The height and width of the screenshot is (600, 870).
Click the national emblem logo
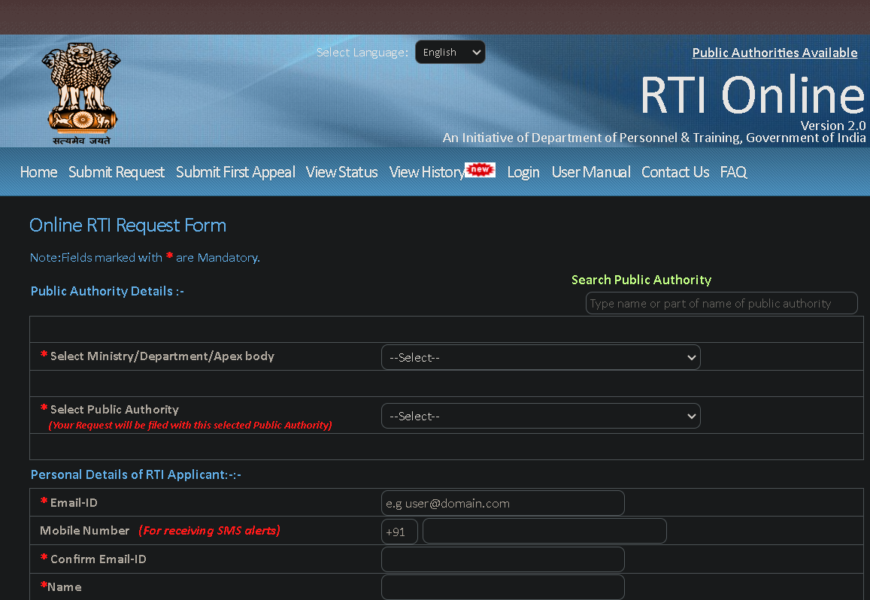[82, 94]
